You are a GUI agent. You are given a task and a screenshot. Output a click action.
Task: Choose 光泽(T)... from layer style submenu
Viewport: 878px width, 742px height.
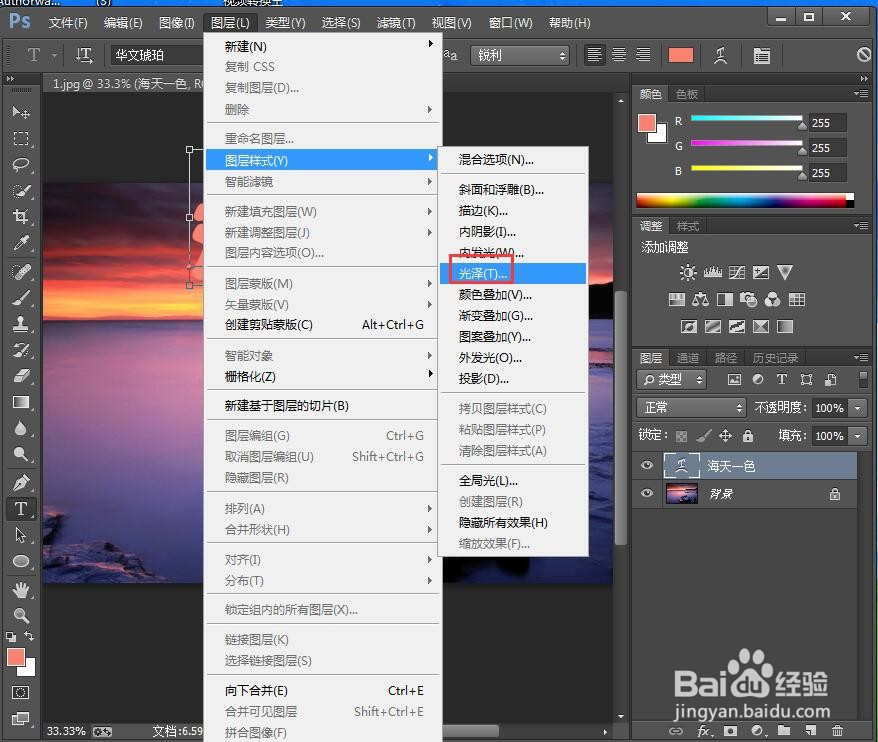coord(513,273)
